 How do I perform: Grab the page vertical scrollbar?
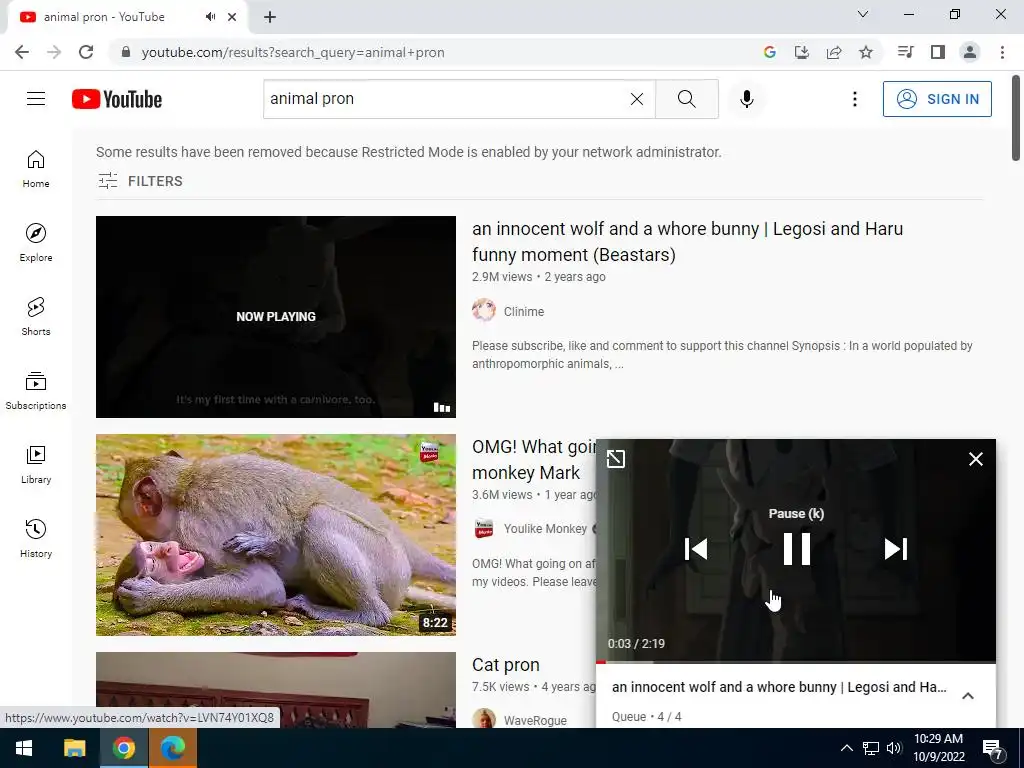[1016, 118]
